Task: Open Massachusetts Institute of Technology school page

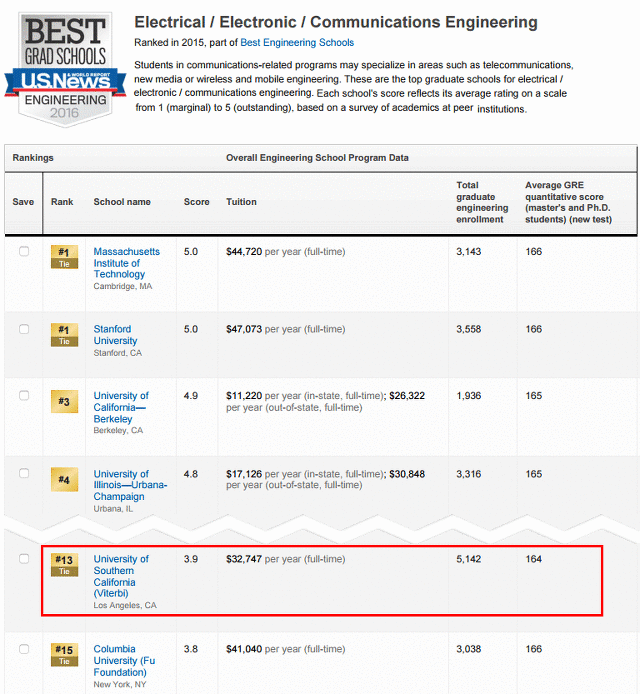Action: 127,262
